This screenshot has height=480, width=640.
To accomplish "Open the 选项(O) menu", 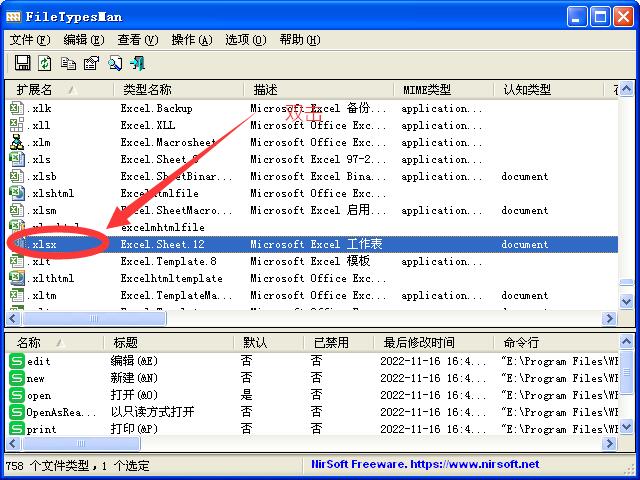I will tap(246, 40).
